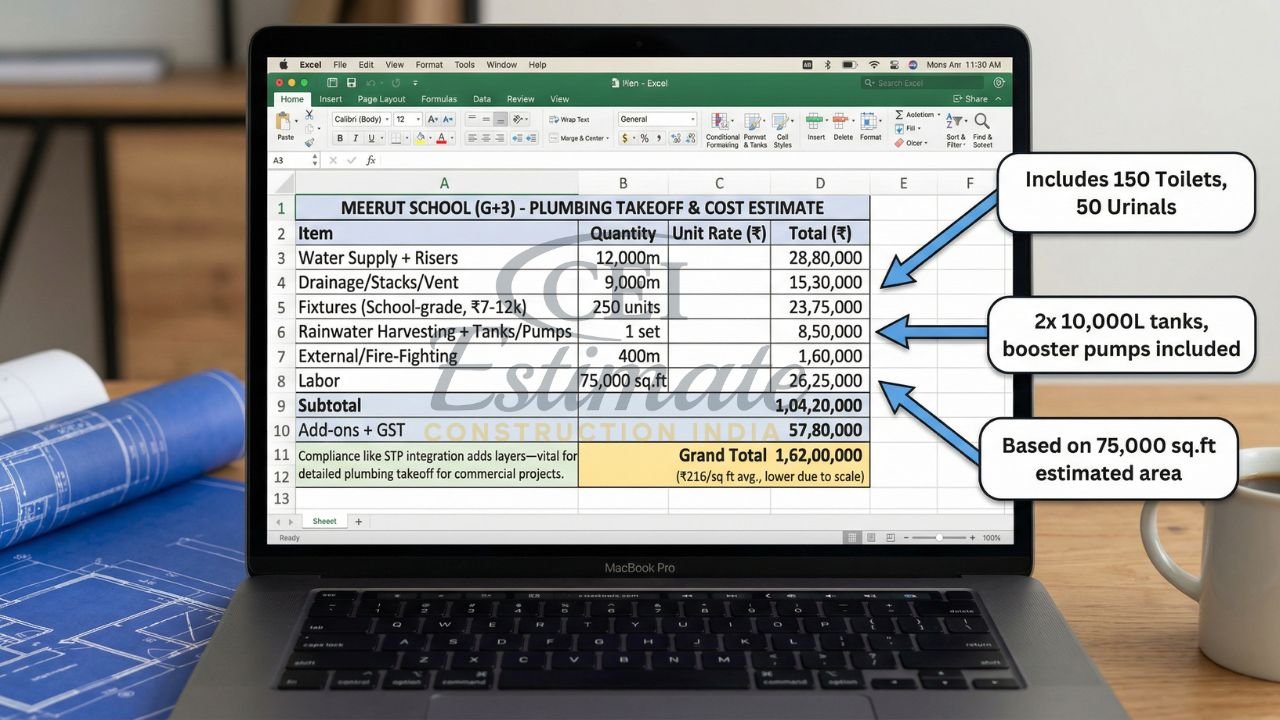Screen dimensions: 1280x720
Task: Adjust the zoom slider in status bar
Action: click(940, 537)
